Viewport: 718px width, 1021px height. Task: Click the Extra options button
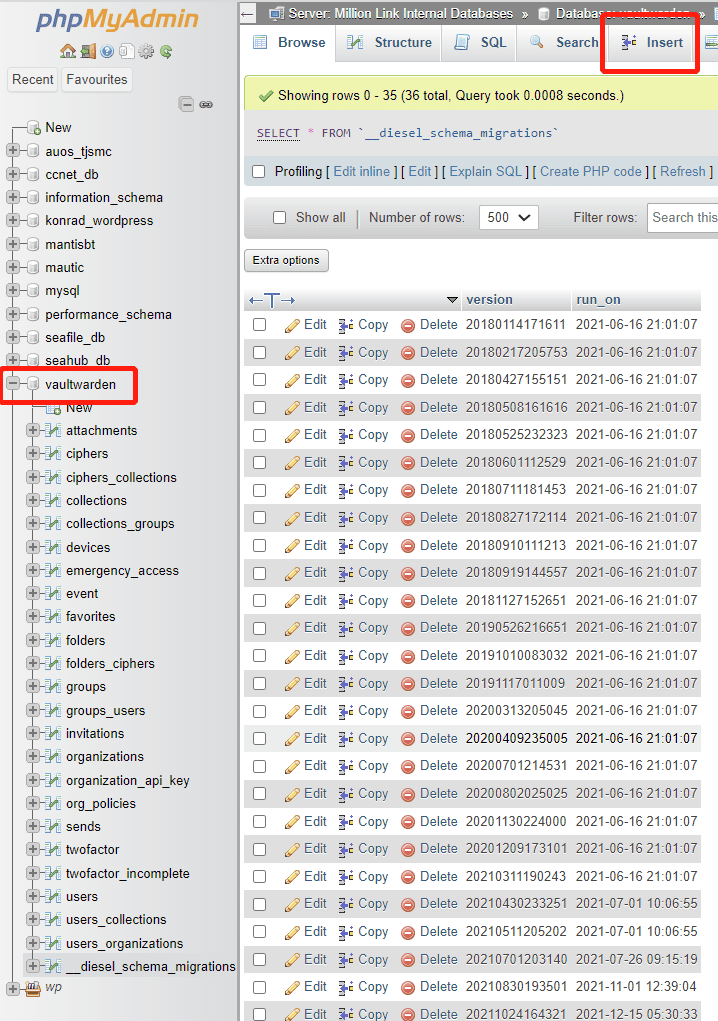click(286, 260)
